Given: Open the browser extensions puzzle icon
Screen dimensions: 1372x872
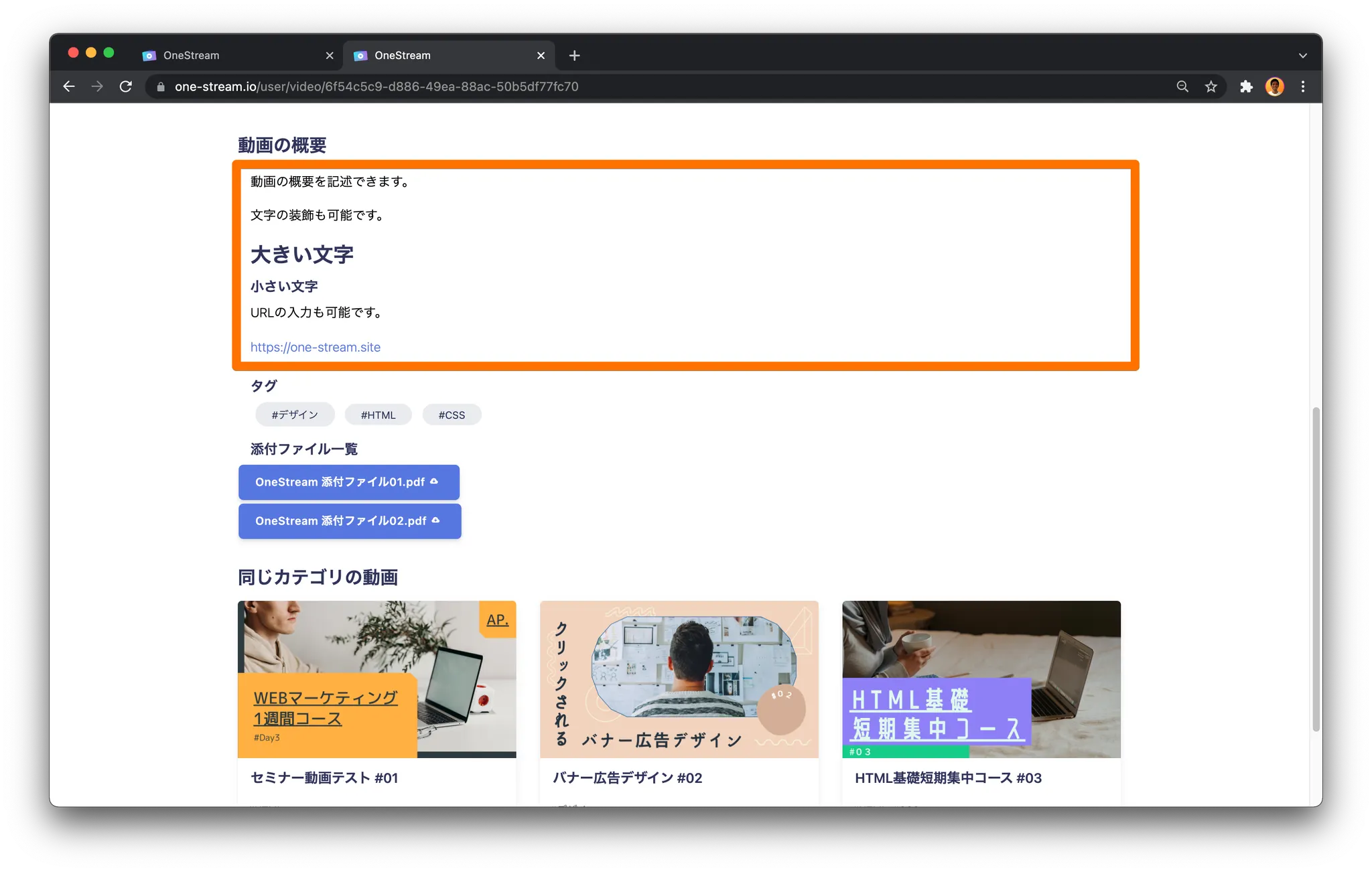Looking at the screenshot, I should (x=1246, y=86).
